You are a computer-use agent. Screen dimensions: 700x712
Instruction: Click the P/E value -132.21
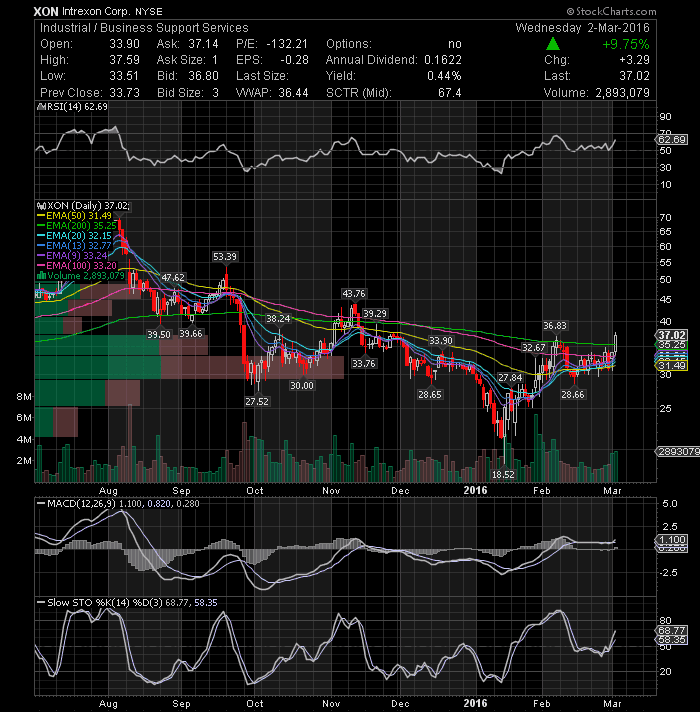287,44
